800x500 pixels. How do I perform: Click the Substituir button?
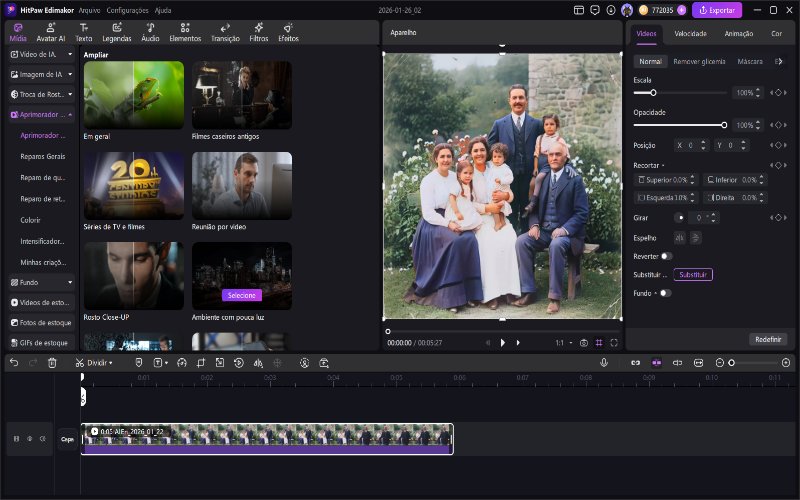pos(693,274)
